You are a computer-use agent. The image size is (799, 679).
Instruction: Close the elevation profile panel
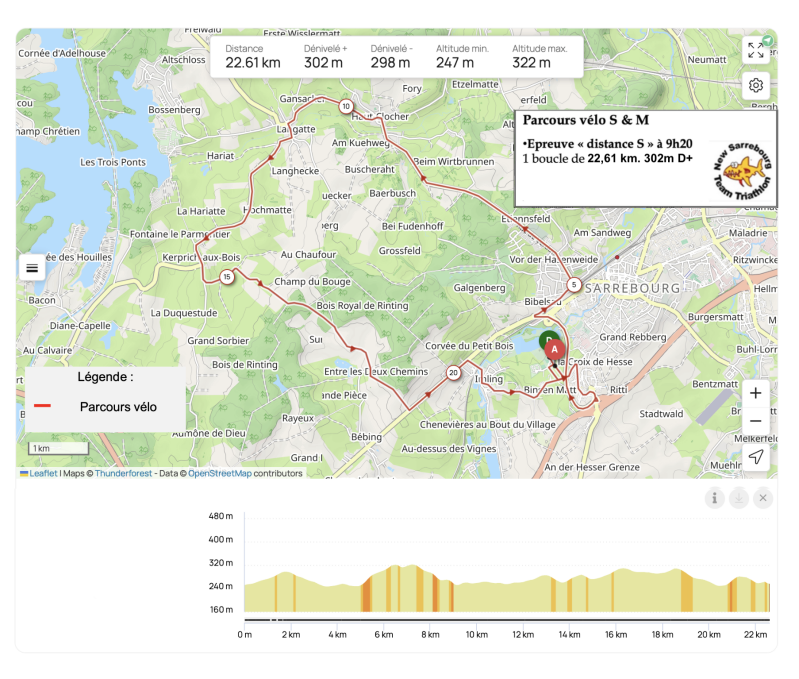point(763,498)
